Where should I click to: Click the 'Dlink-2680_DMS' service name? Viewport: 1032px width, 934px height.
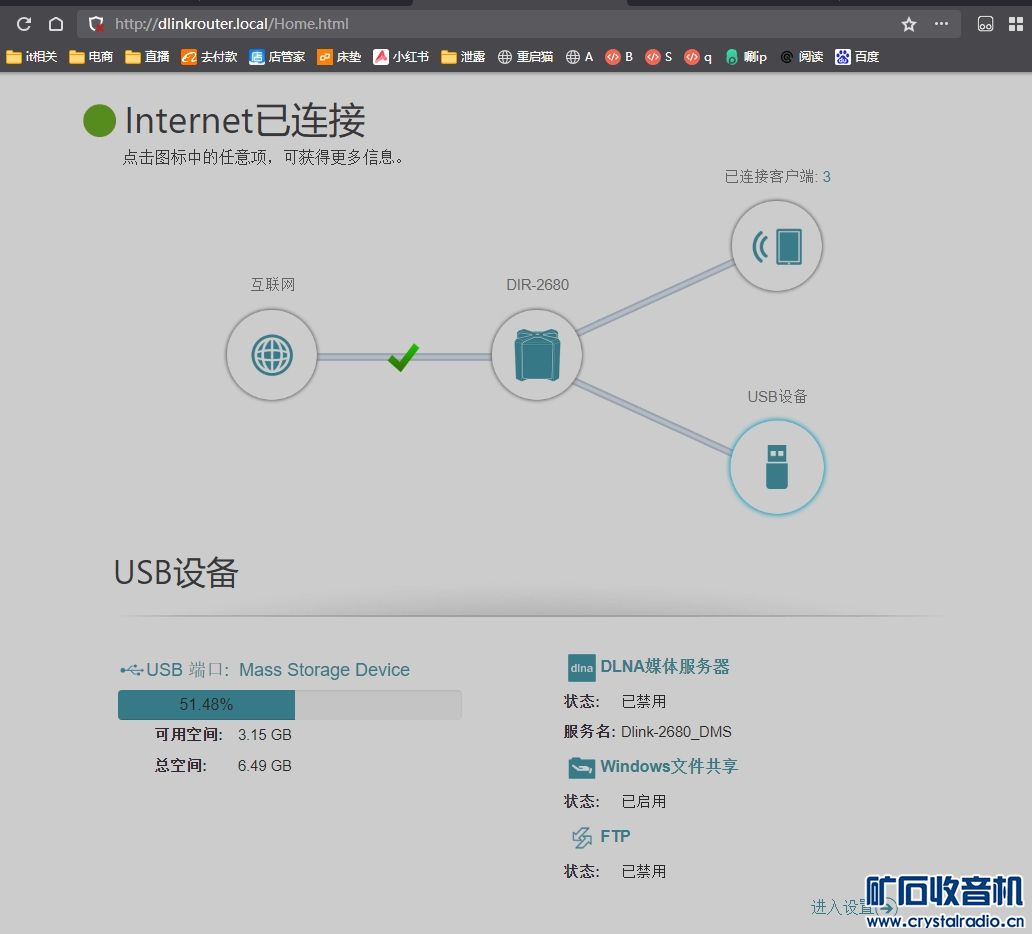[676, 732]
